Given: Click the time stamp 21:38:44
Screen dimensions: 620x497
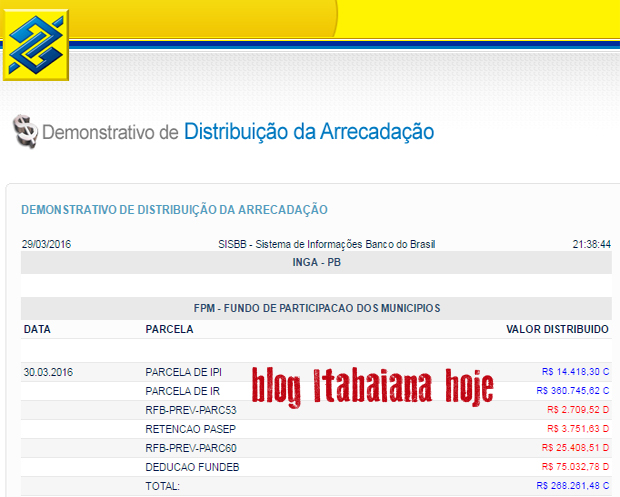Looking at the screenshot, I should point(592,244).
